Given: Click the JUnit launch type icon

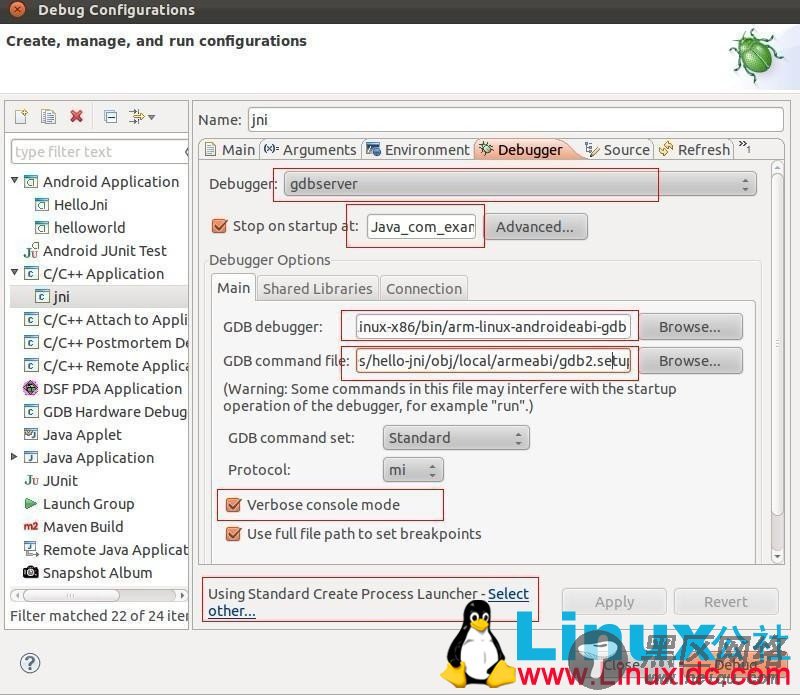Looking at the screenshot, I should pos(31,480).
